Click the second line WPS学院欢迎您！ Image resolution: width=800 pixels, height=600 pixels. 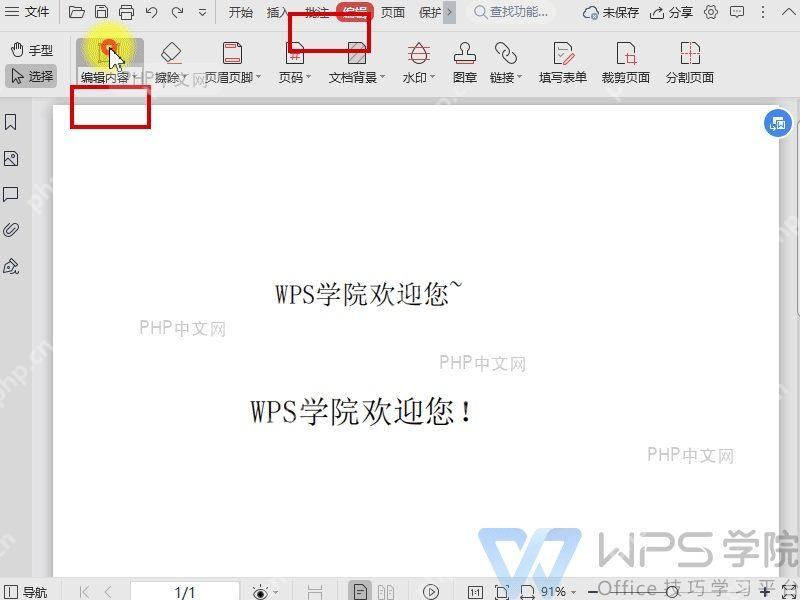tap(361, 411)
